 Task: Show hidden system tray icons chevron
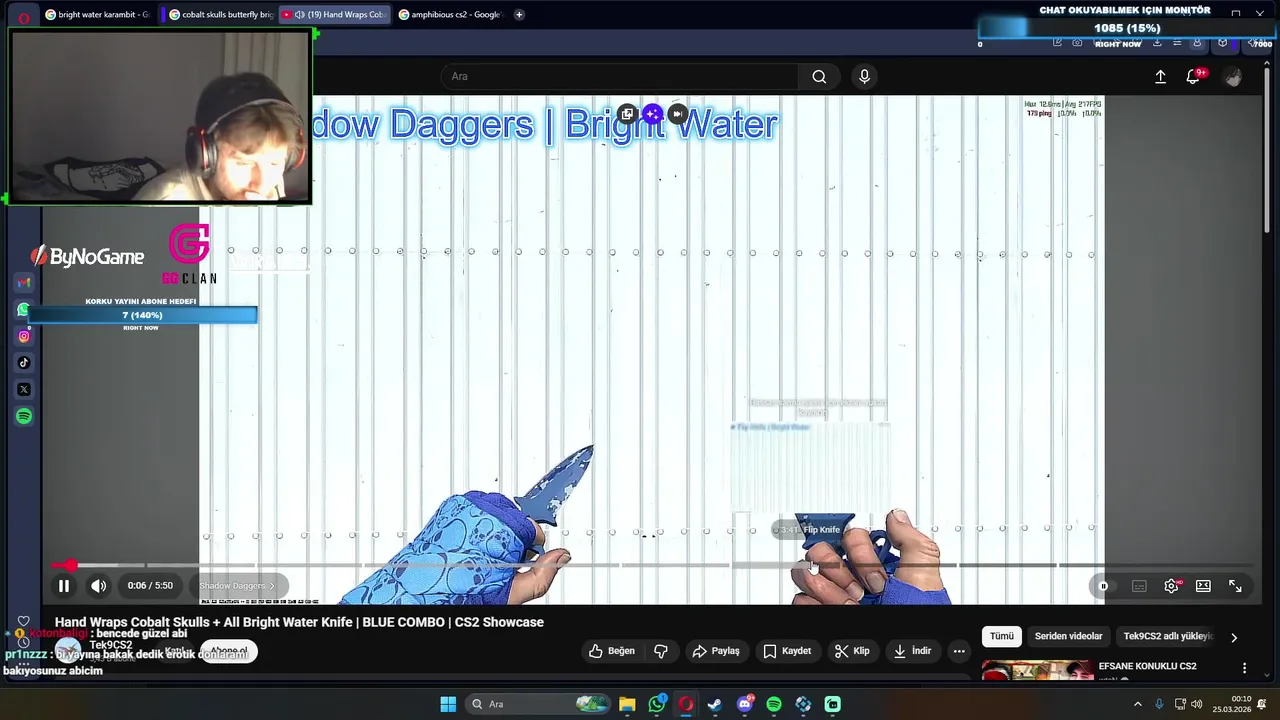click(x=1137, y=704)
